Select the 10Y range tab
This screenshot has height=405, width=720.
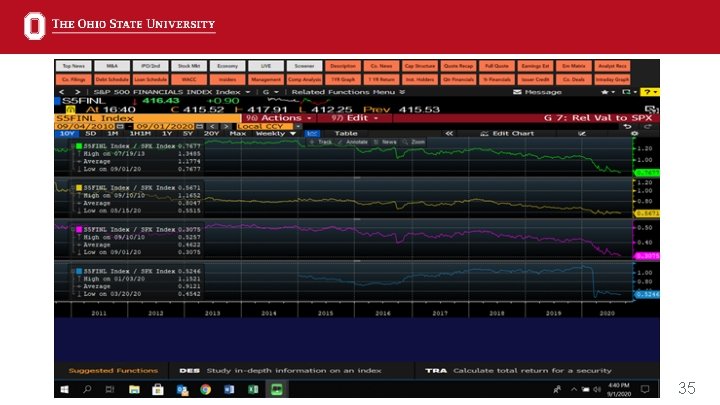point(67,134)
